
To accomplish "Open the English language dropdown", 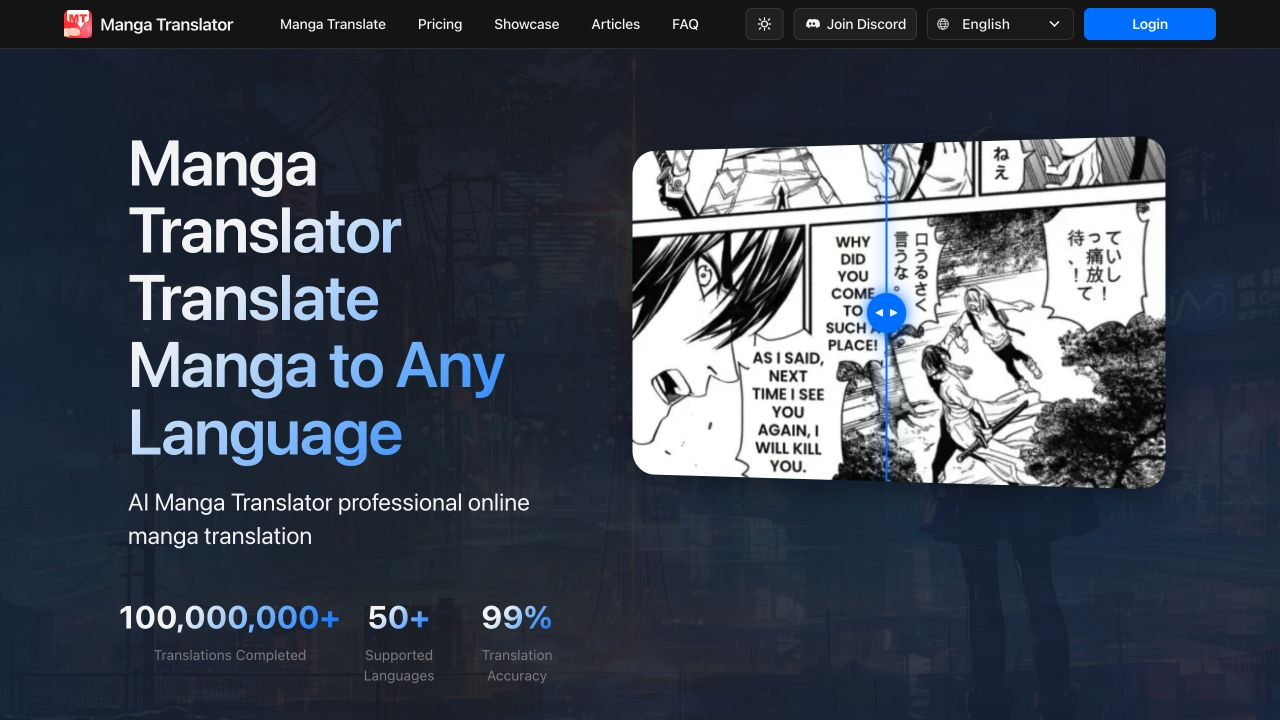I will click(x=1000, y=24).
